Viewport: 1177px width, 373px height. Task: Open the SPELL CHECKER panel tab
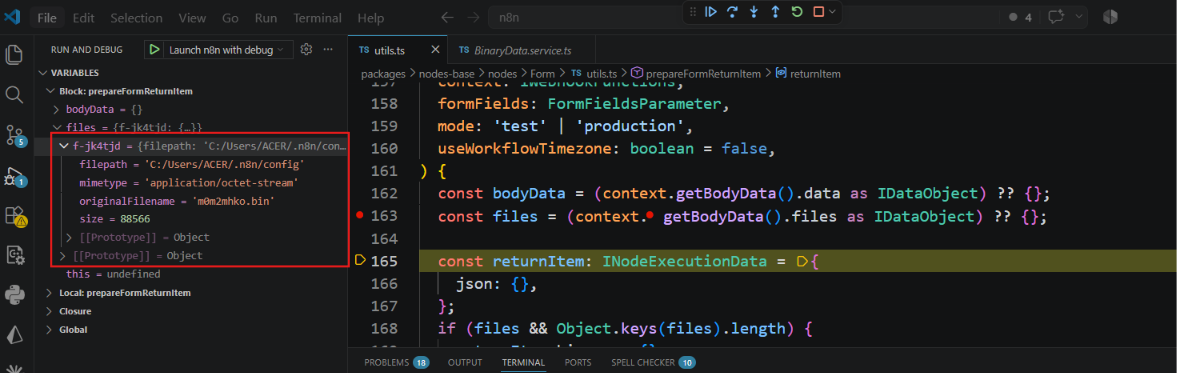point(653,362)
